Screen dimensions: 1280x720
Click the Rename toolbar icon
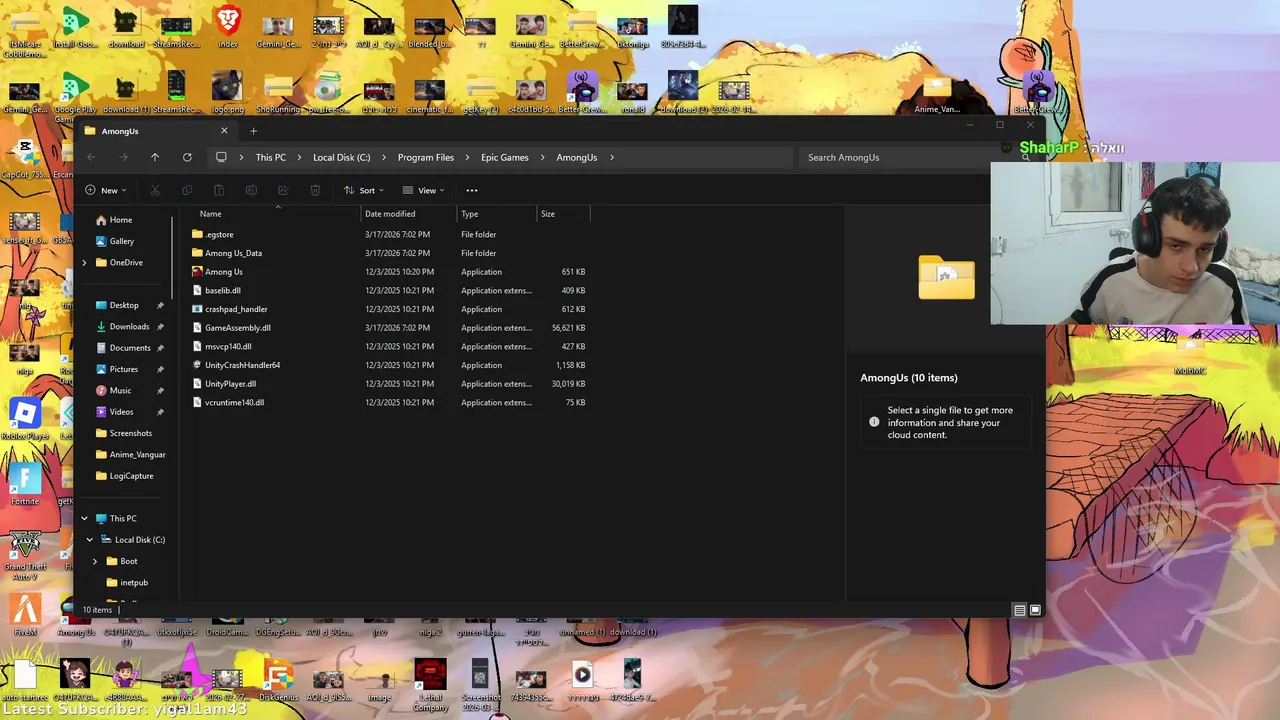251,190
